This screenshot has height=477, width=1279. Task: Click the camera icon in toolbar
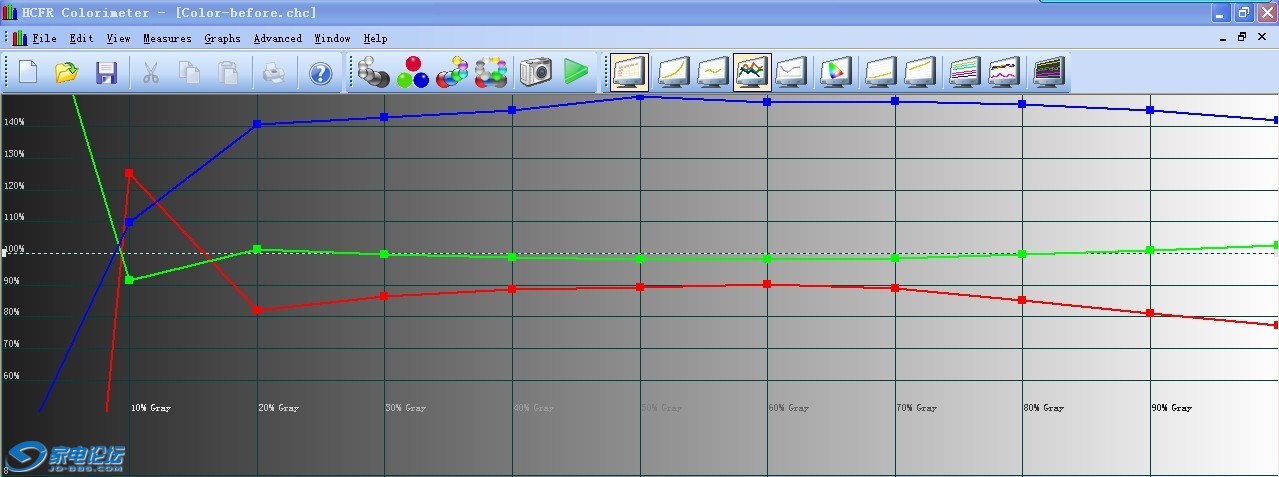536,72
